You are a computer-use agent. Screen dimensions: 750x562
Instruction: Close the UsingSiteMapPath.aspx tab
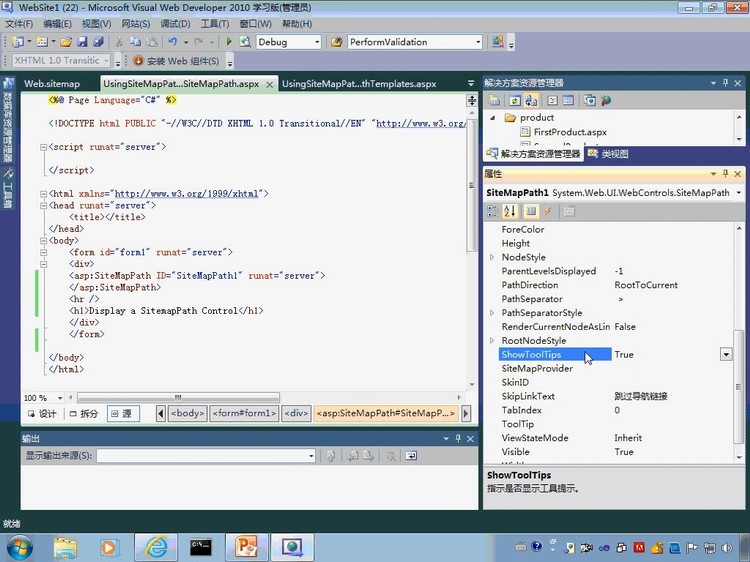point(270,85)
